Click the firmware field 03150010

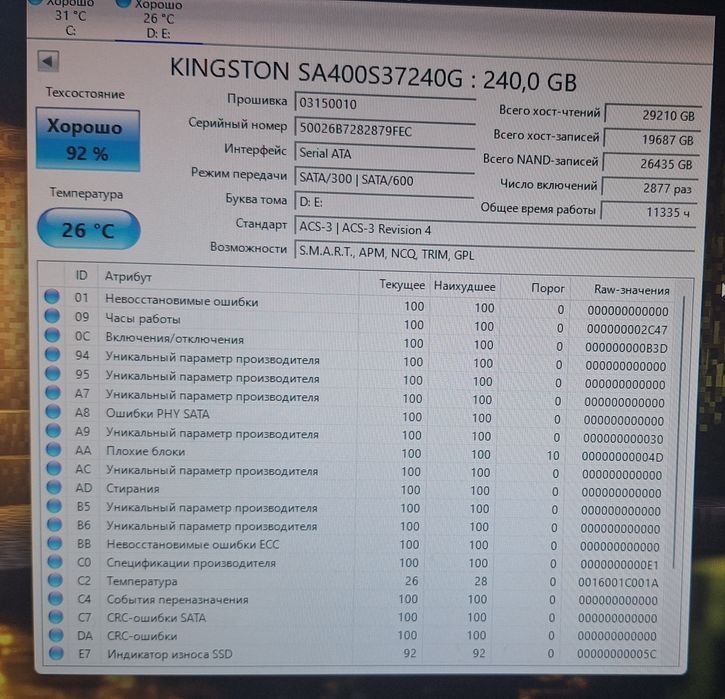point(385,104)
